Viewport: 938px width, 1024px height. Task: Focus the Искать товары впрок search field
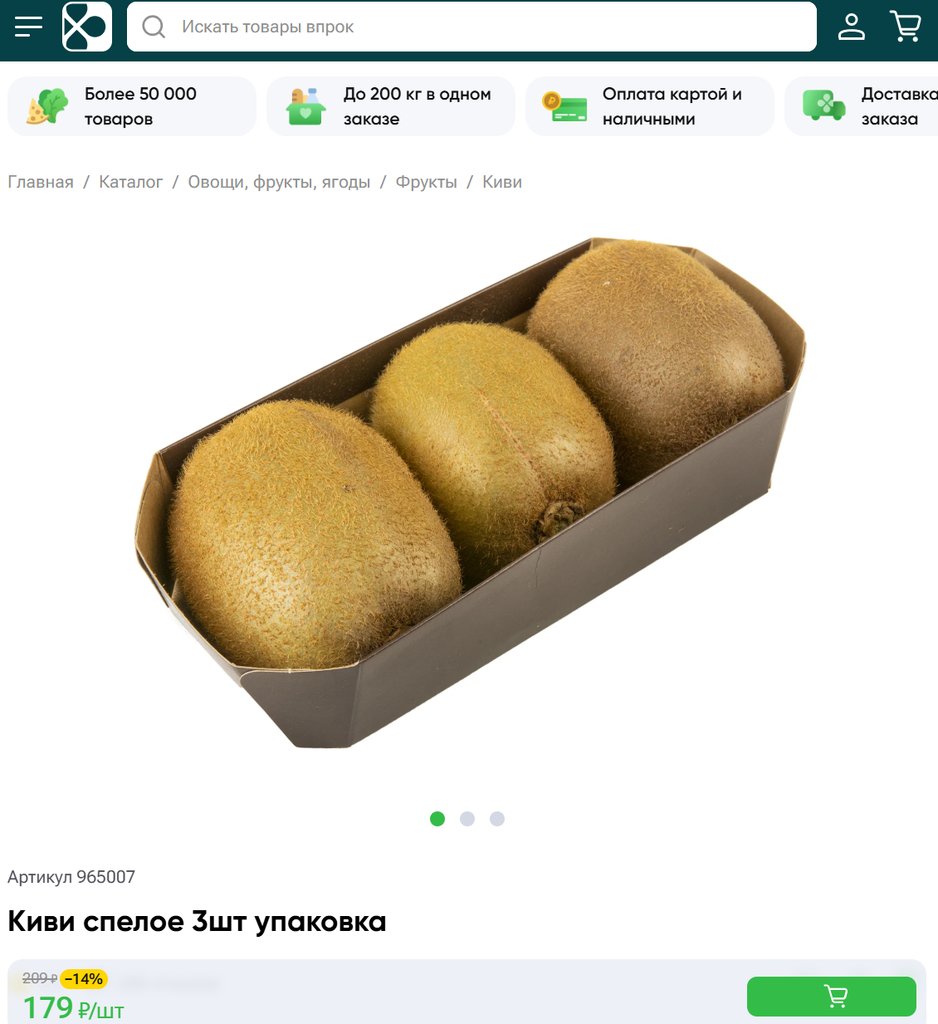click(472, 27)
